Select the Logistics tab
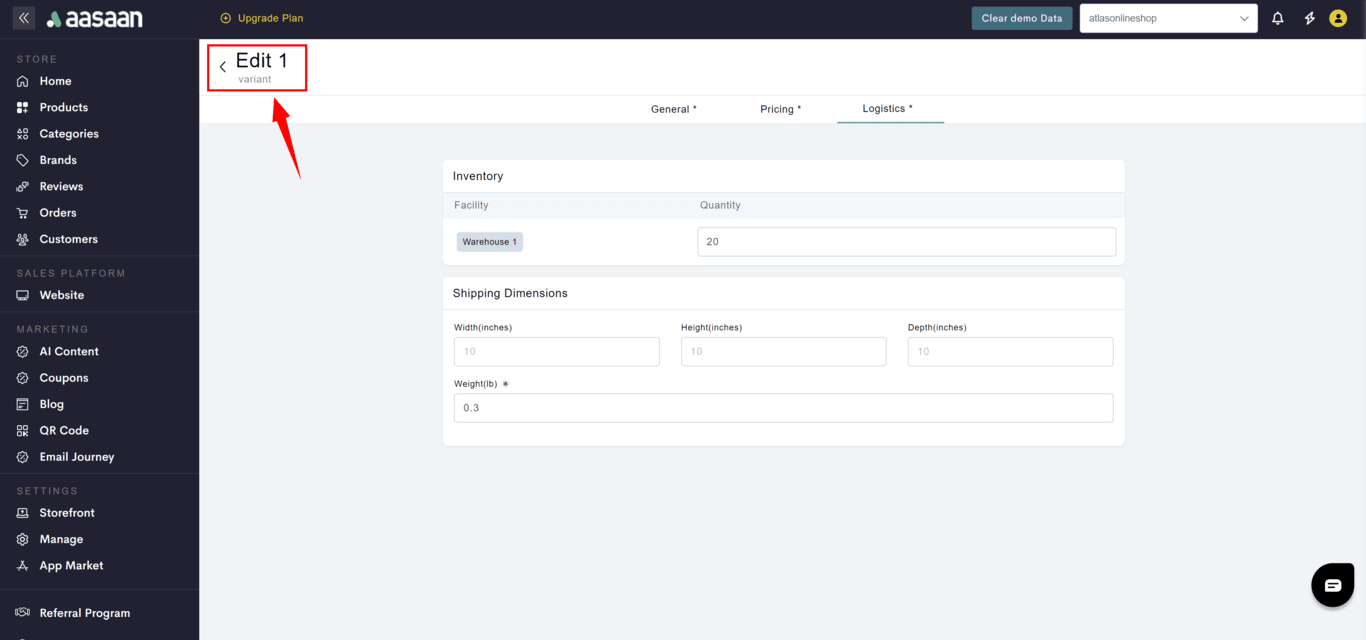This screenshot has width=1366, height=640. [x=888, y=108]
